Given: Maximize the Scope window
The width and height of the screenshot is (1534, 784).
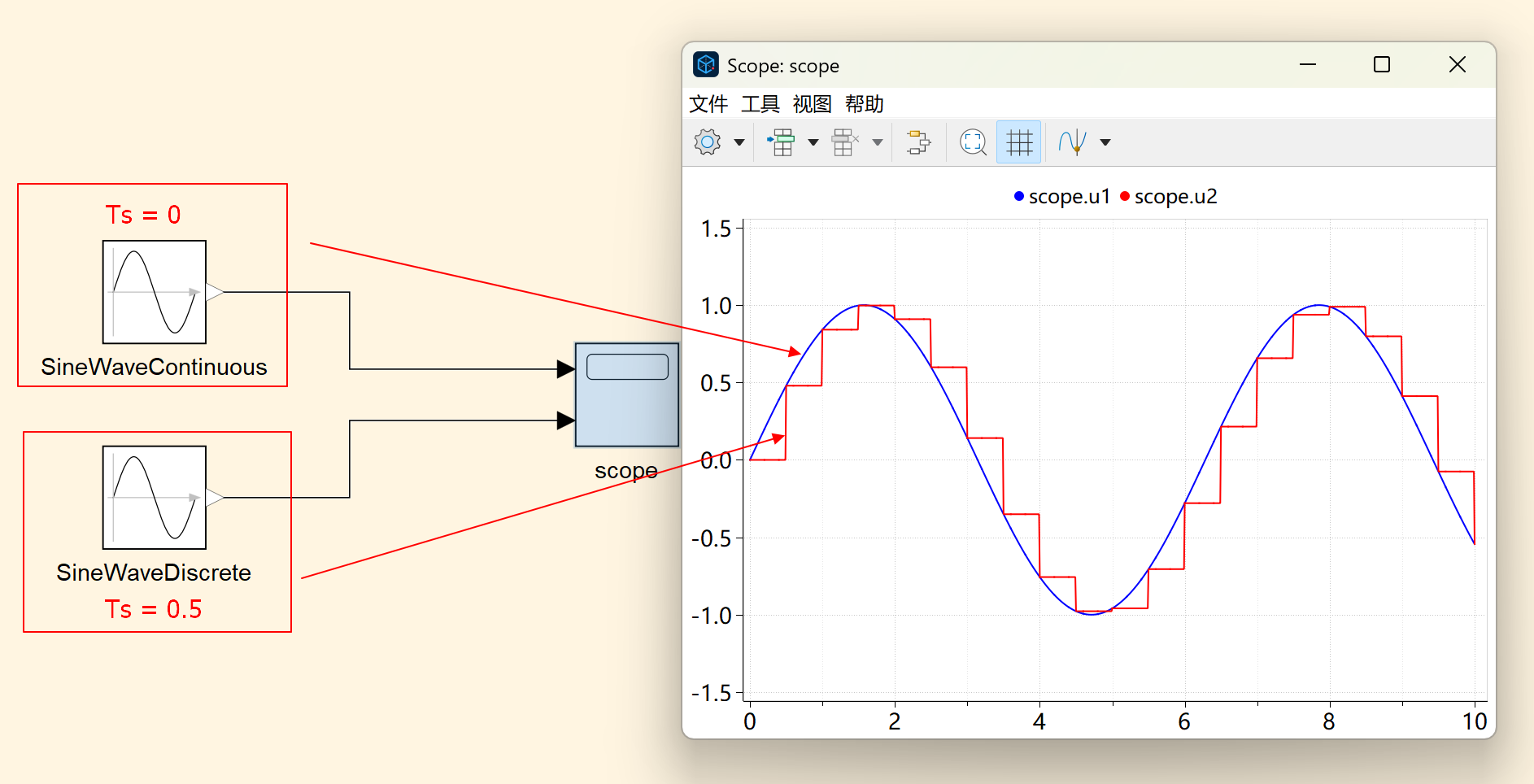Looking at the screenshot, I should (x=1381, y=65).
